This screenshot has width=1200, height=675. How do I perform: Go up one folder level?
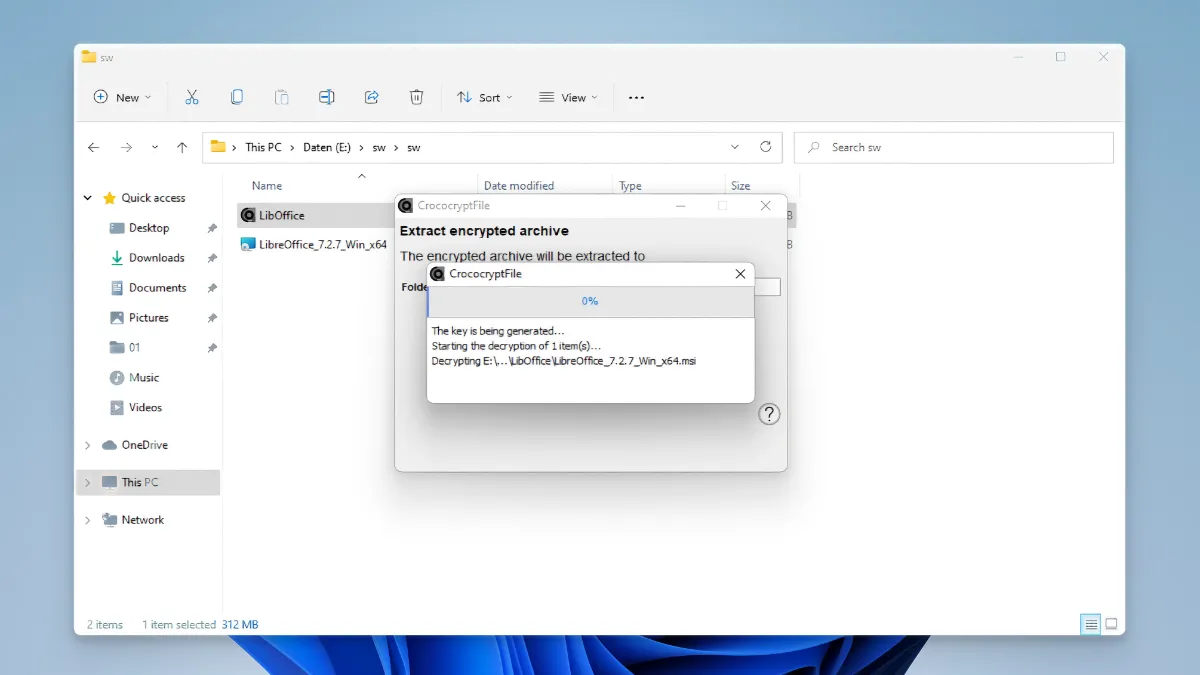(182, 147)
